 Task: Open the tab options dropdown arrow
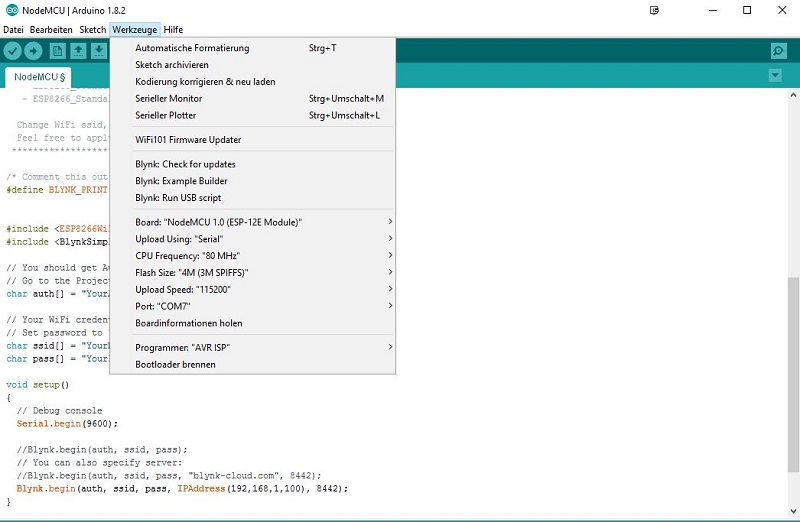(775, 76)
